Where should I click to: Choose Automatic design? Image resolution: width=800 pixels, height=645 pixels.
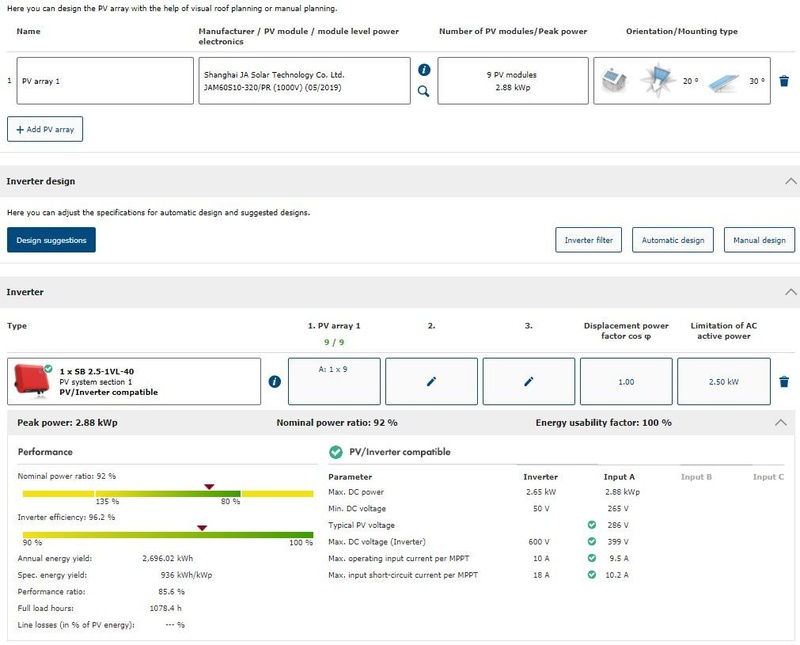(x=673, y=240)
